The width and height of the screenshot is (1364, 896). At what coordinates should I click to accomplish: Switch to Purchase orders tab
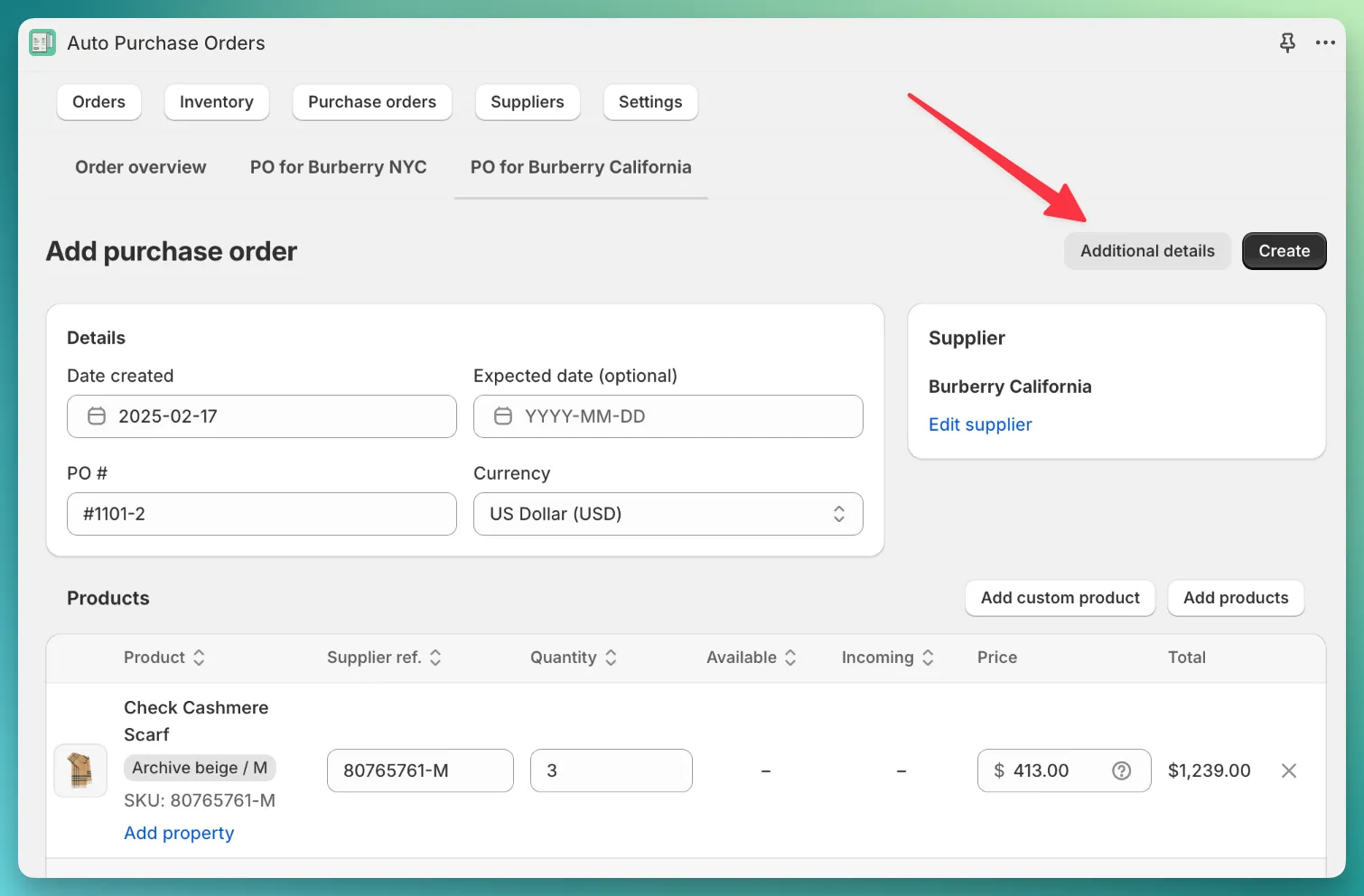coord(372,102)
